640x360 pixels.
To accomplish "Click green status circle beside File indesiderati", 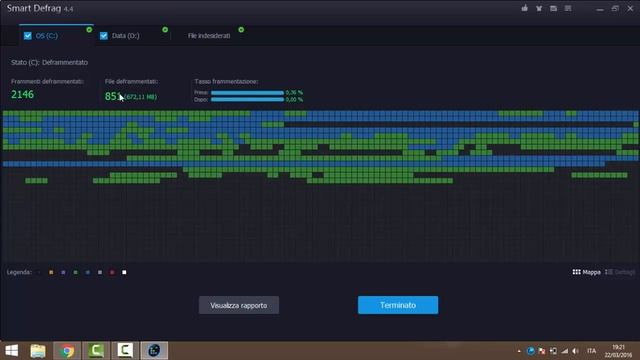I will coord(241,30).
